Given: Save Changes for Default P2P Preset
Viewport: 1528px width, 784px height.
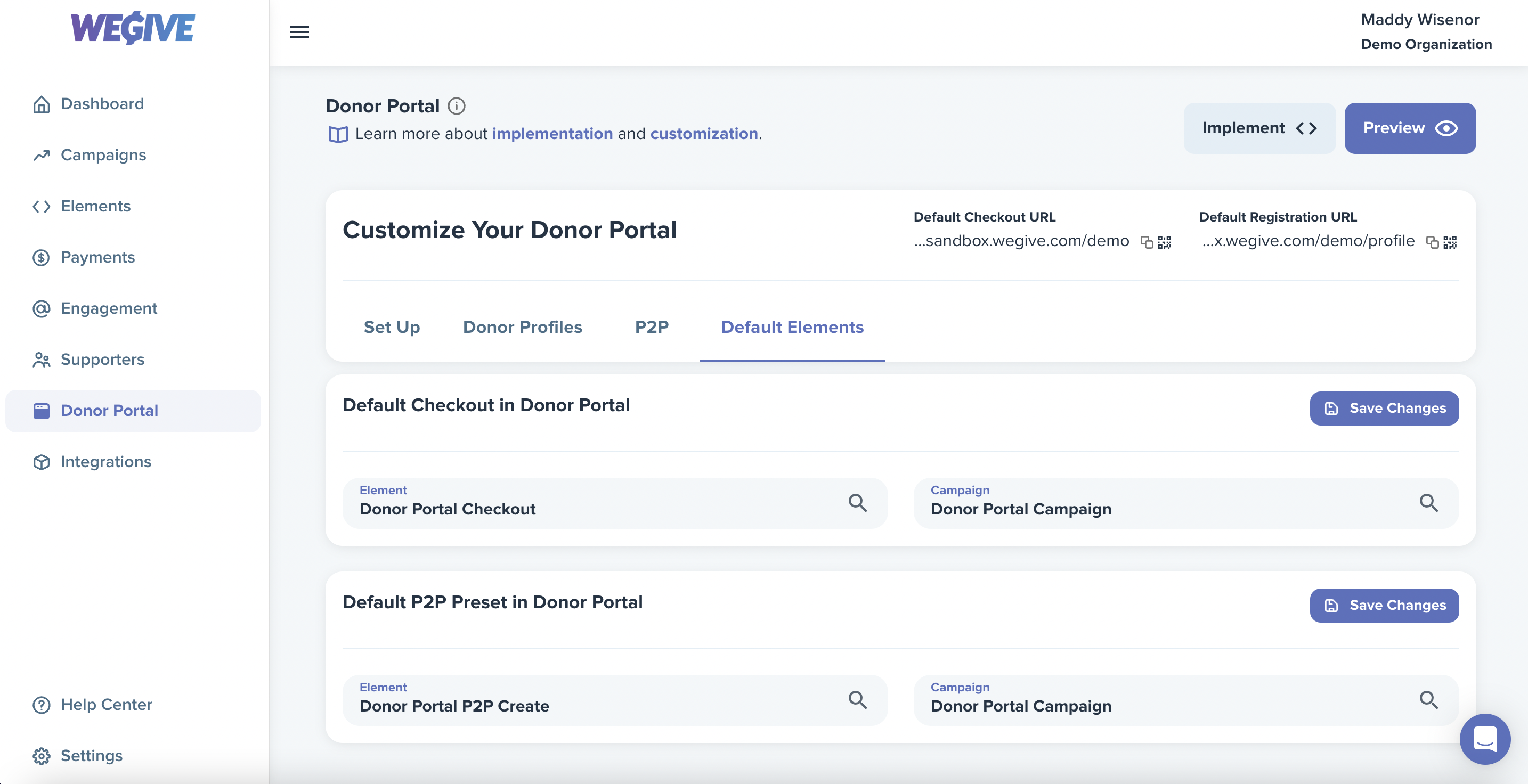Looking at the screenshot, I should click(1384, 605).
